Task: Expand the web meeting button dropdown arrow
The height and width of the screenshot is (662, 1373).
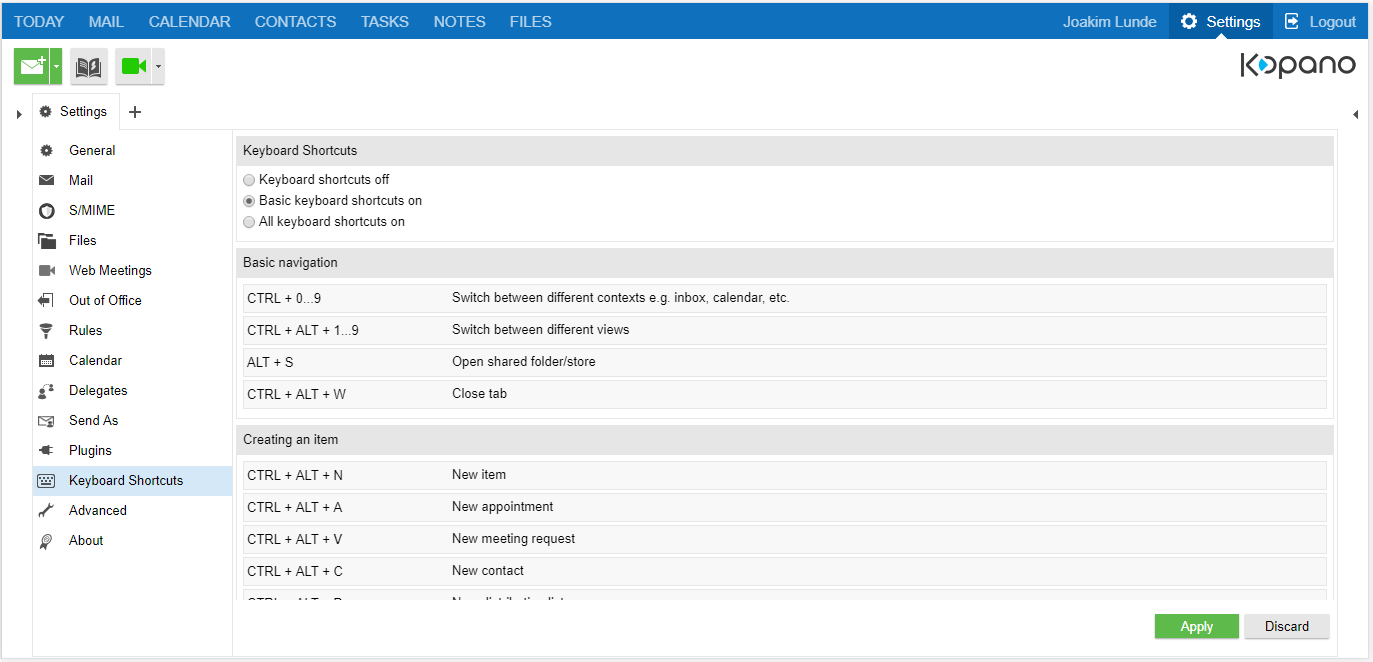Action: [x=157, y=65]
